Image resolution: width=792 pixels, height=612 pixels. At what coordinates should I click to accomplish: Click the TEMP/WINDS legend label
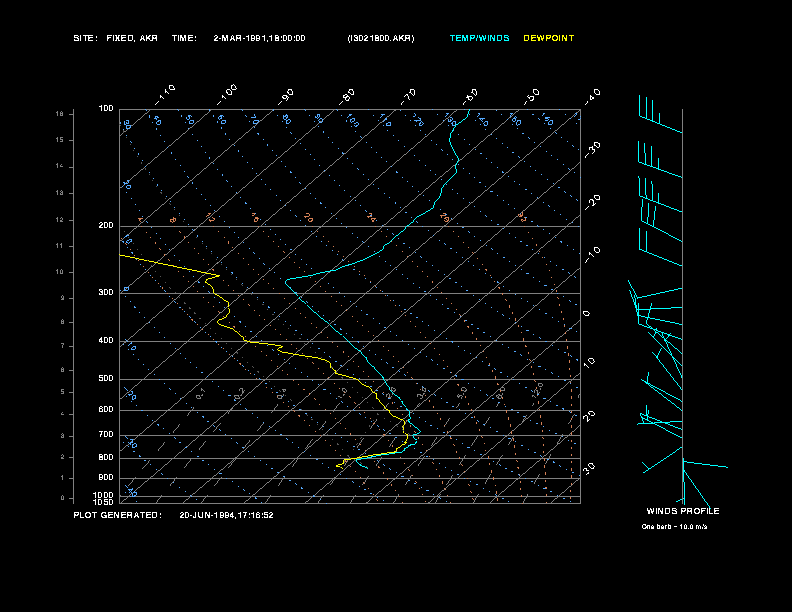479,38
